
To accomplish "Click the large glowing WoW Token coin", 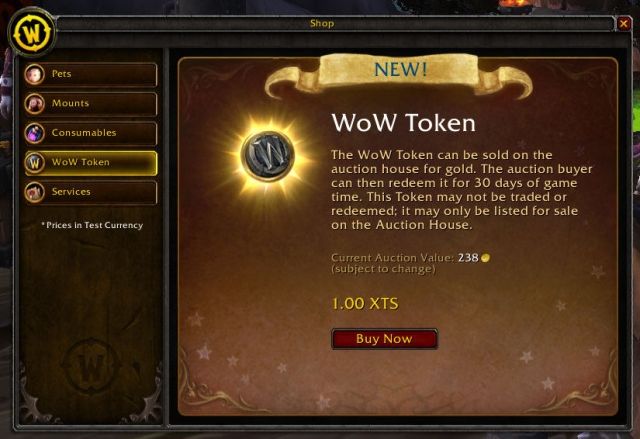I will (267, 154).
